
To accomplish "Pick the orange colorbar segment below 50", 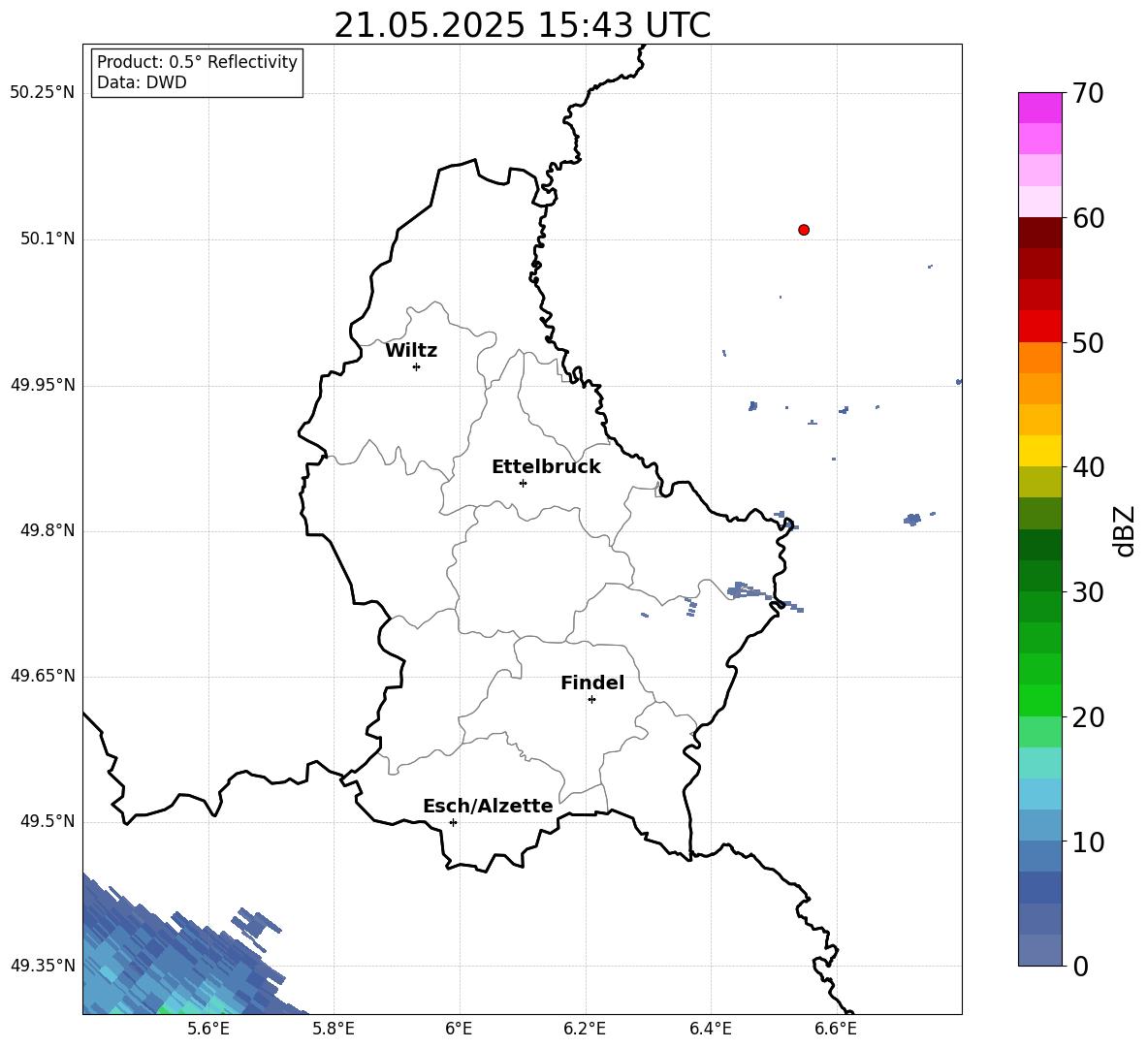I will (1039, 357).
